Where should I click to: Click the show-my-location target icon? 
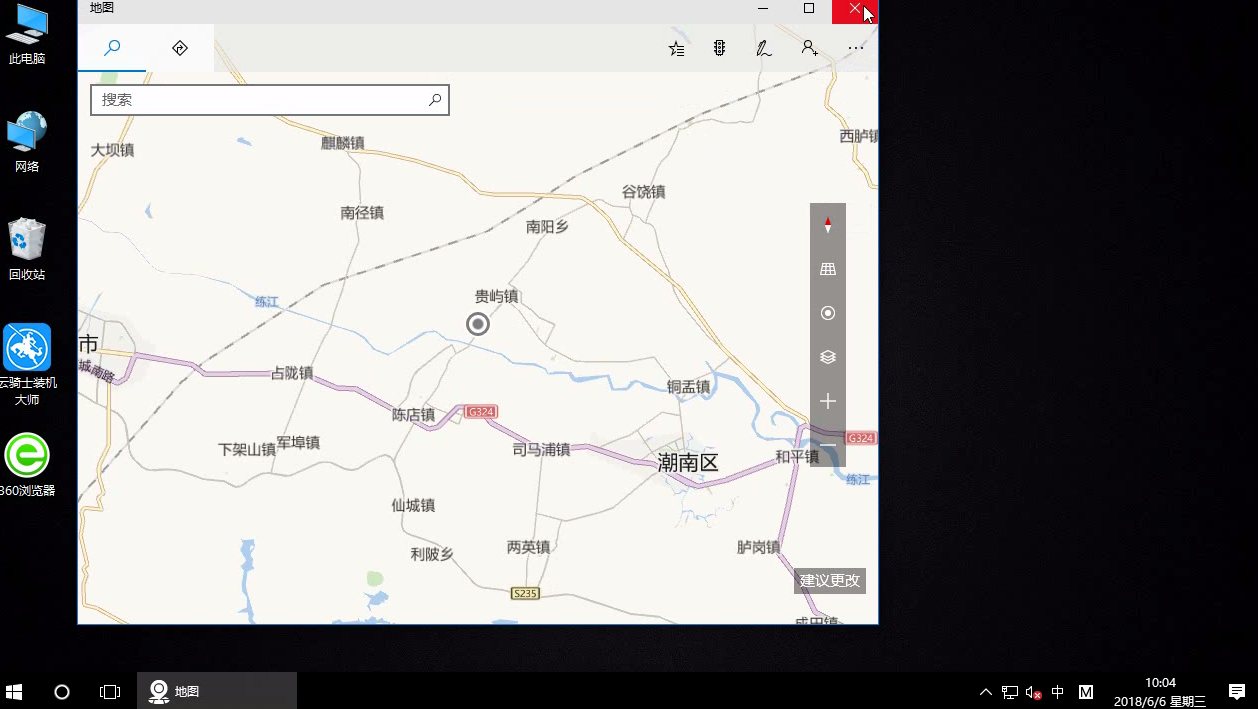pyautogui.click(x=827, y=312)
